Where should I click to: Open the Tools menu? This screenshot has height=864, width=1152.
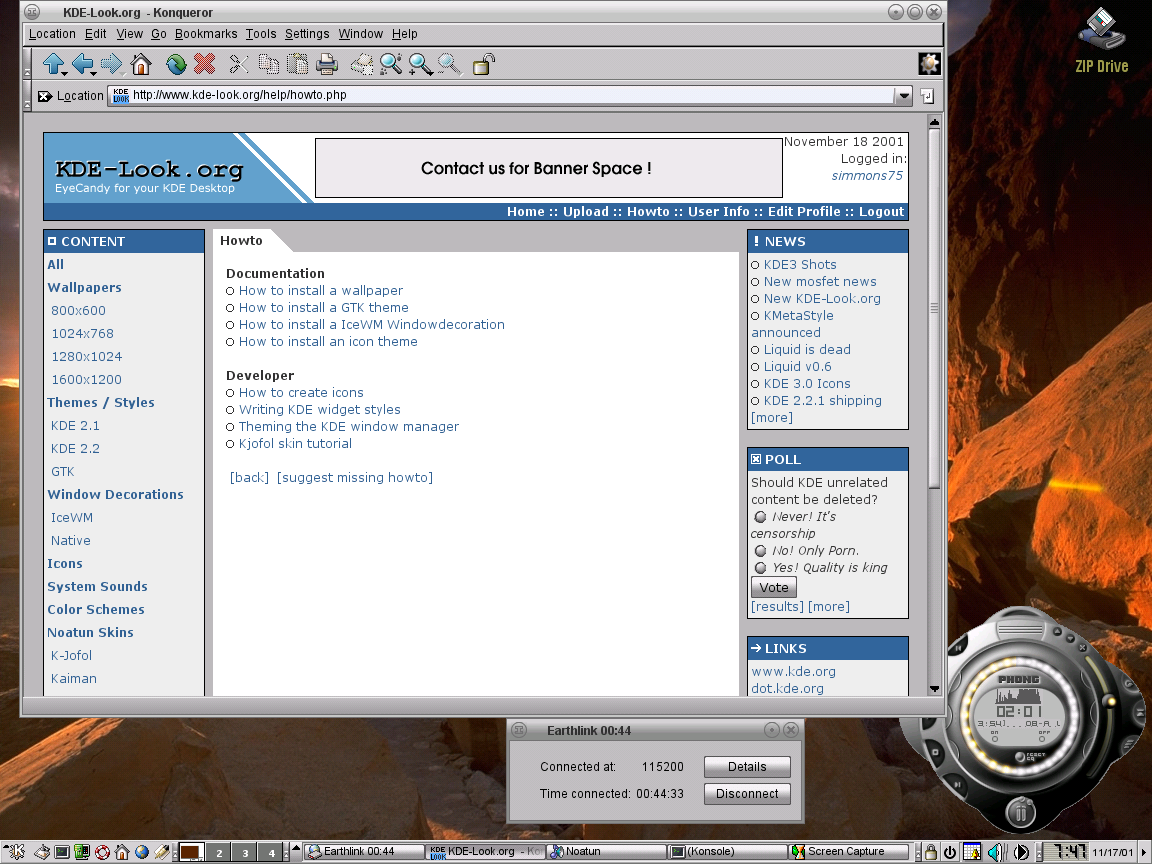(261, 34)
